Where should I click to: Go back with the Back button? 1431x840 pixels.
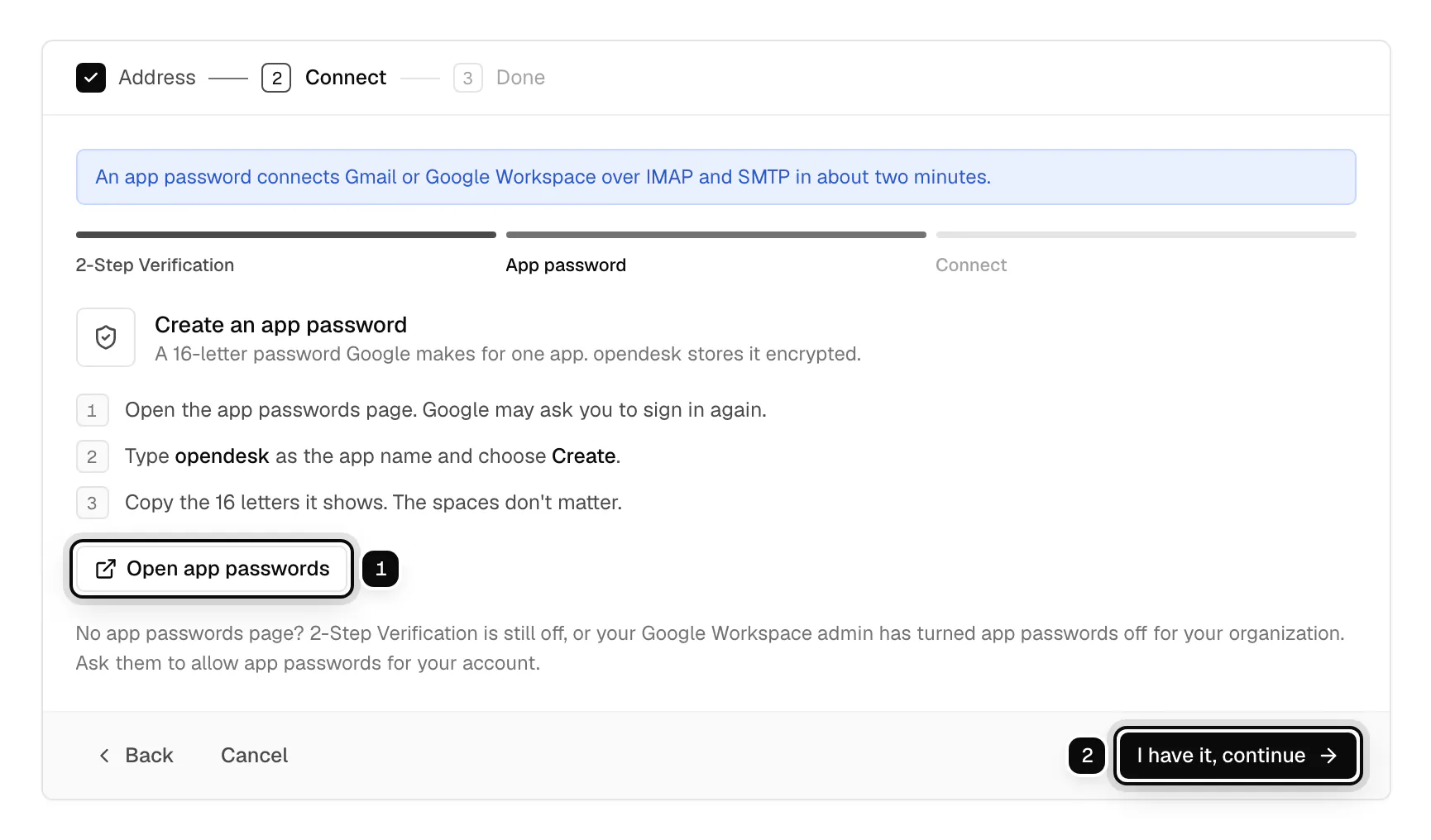click(x=136, y=756)
